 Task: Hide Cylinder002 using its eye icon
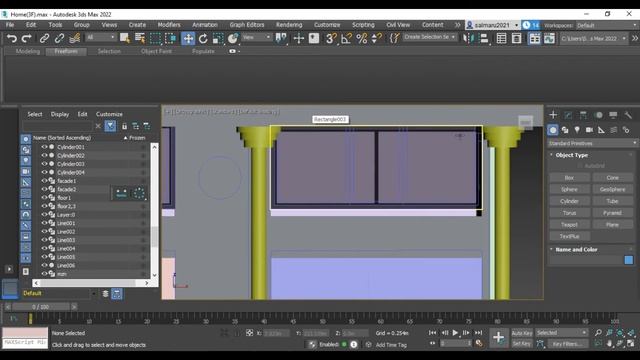tap(44, 156)
